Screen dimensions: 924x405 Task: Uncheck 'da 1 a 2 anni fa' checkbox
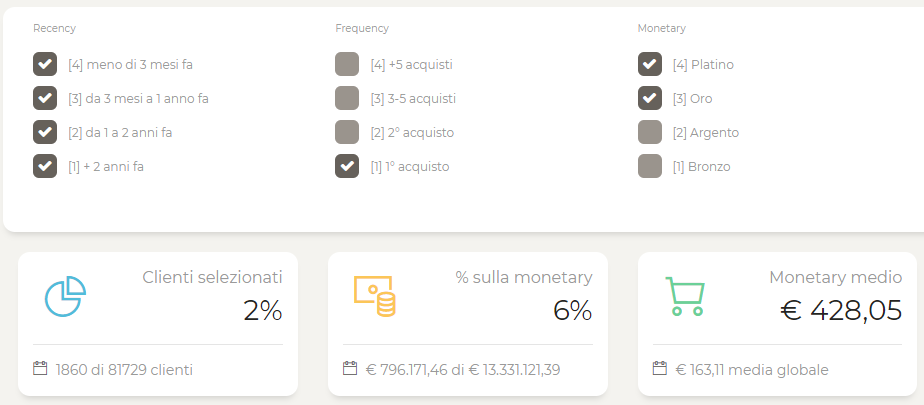coord(45,132)
